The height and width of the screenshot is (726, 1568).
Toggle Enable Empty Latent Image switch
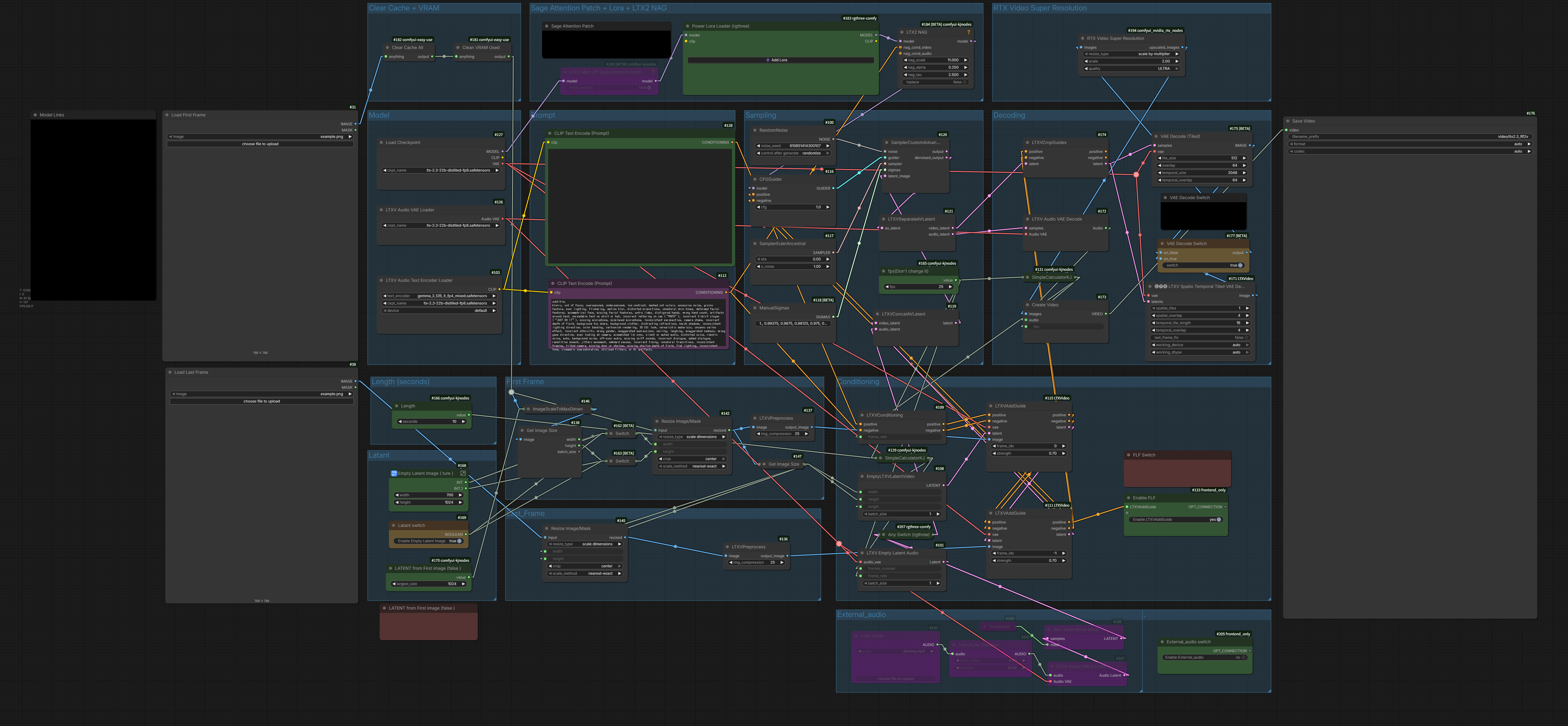point(429,541)
